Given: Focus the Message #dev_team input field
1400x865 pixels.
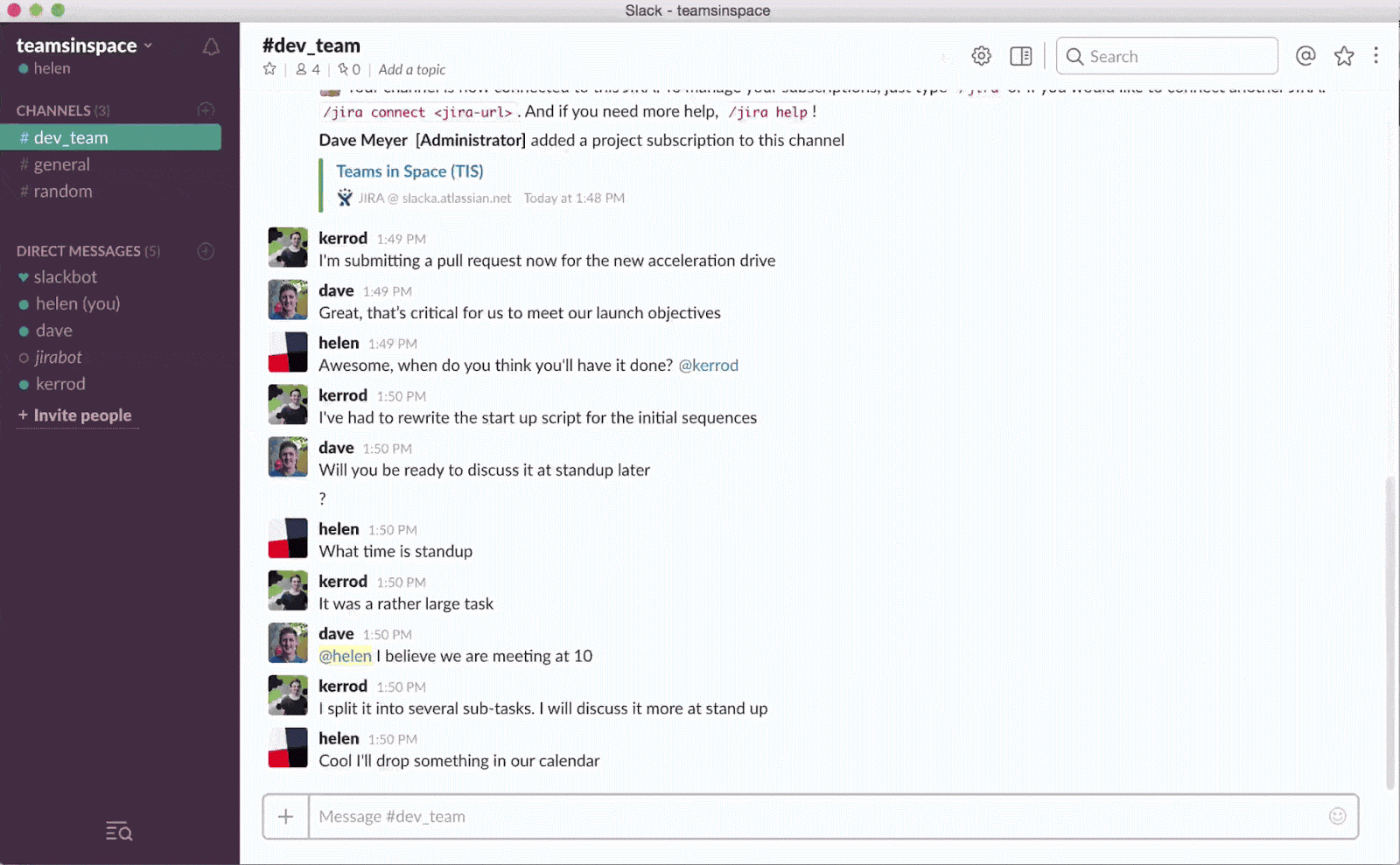Looking at the screenshot, I should coord(814,816).
